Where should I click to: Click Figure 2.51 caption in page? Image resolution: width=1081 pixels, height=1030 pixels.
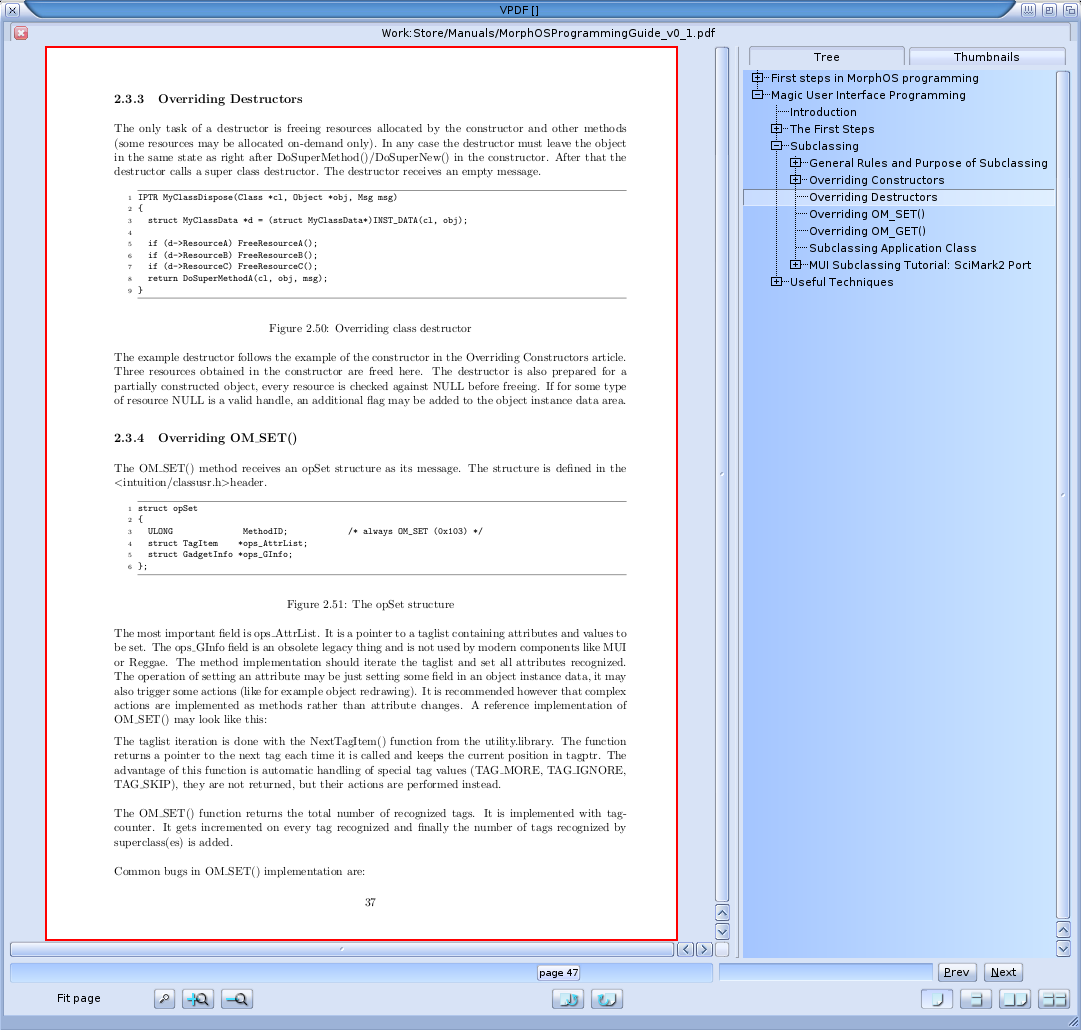[370, 604]
